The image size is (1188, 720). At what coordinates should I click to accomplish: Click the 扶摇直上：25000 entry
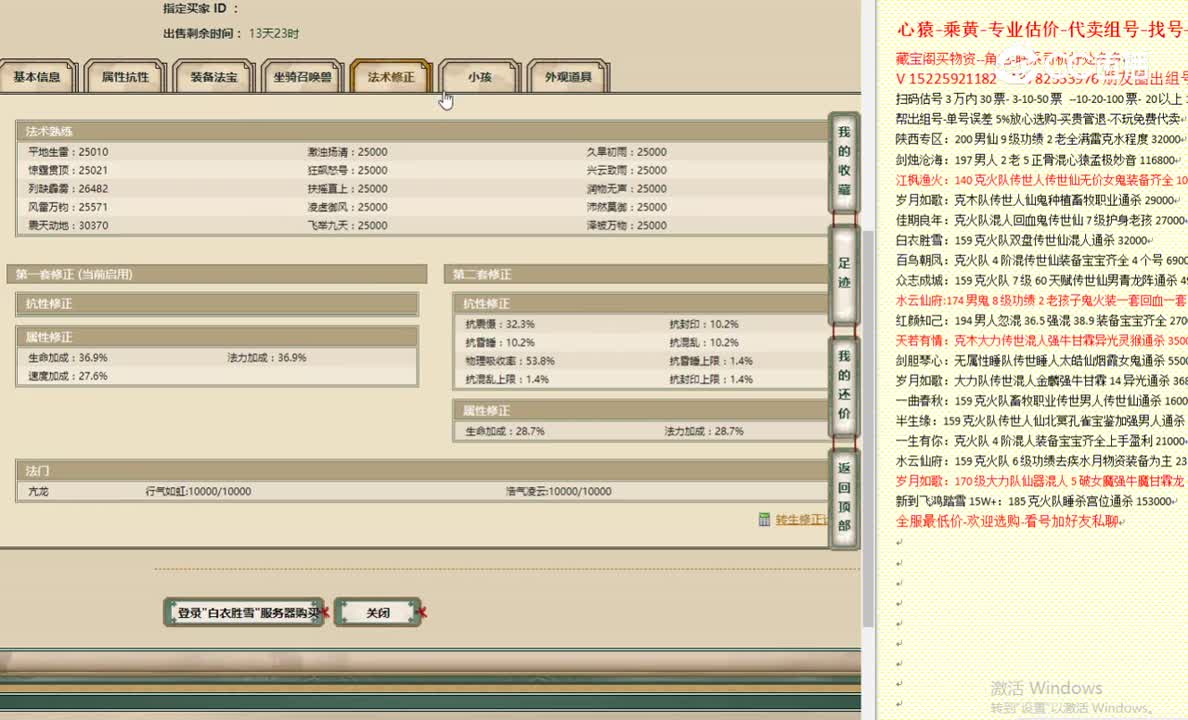348,189
